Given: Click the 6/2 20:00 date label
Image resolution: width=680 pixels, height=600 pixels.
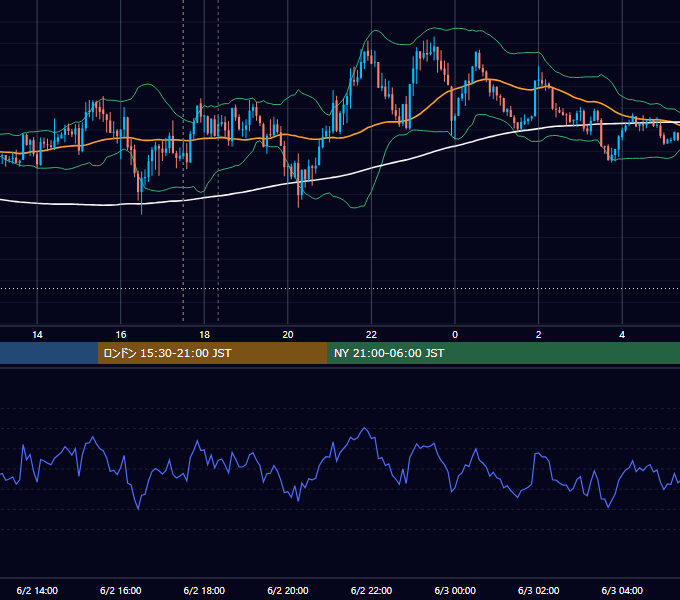Looking at the screenshot, I should [x=288, y=590].
